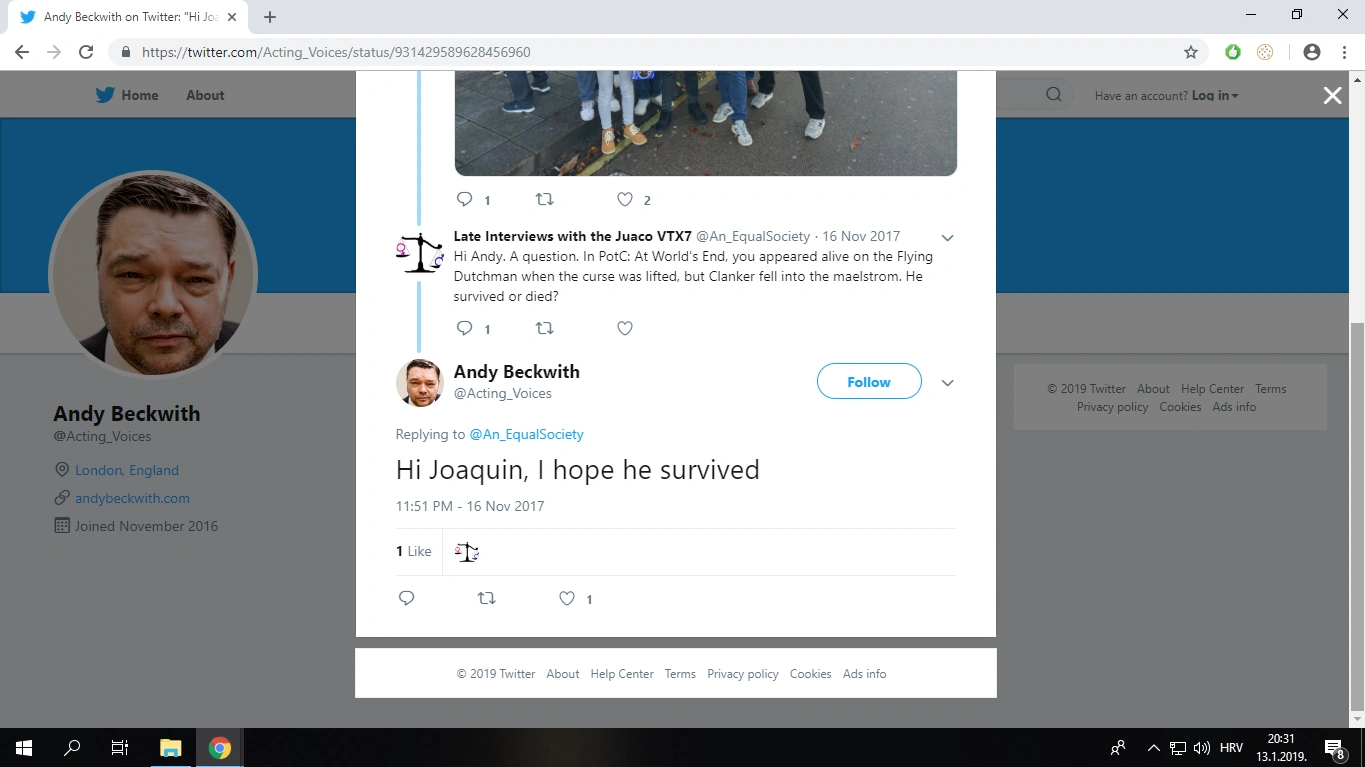This screenshot has height=767, width=1365.
Task: Open the Log in dropdown
Action: (x=1215, y=95)
